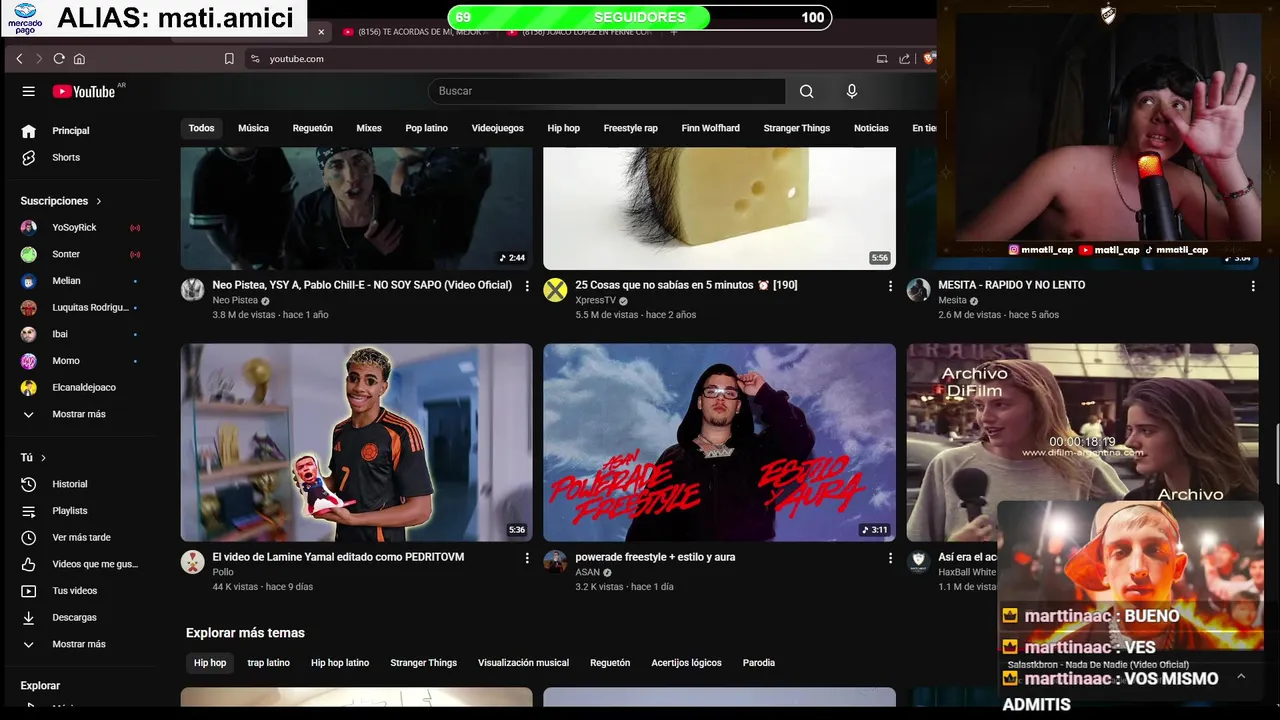Click the Mesita channel name link
The height and width of the screenshot is (720, 1280).
click(x=952, y=300)
